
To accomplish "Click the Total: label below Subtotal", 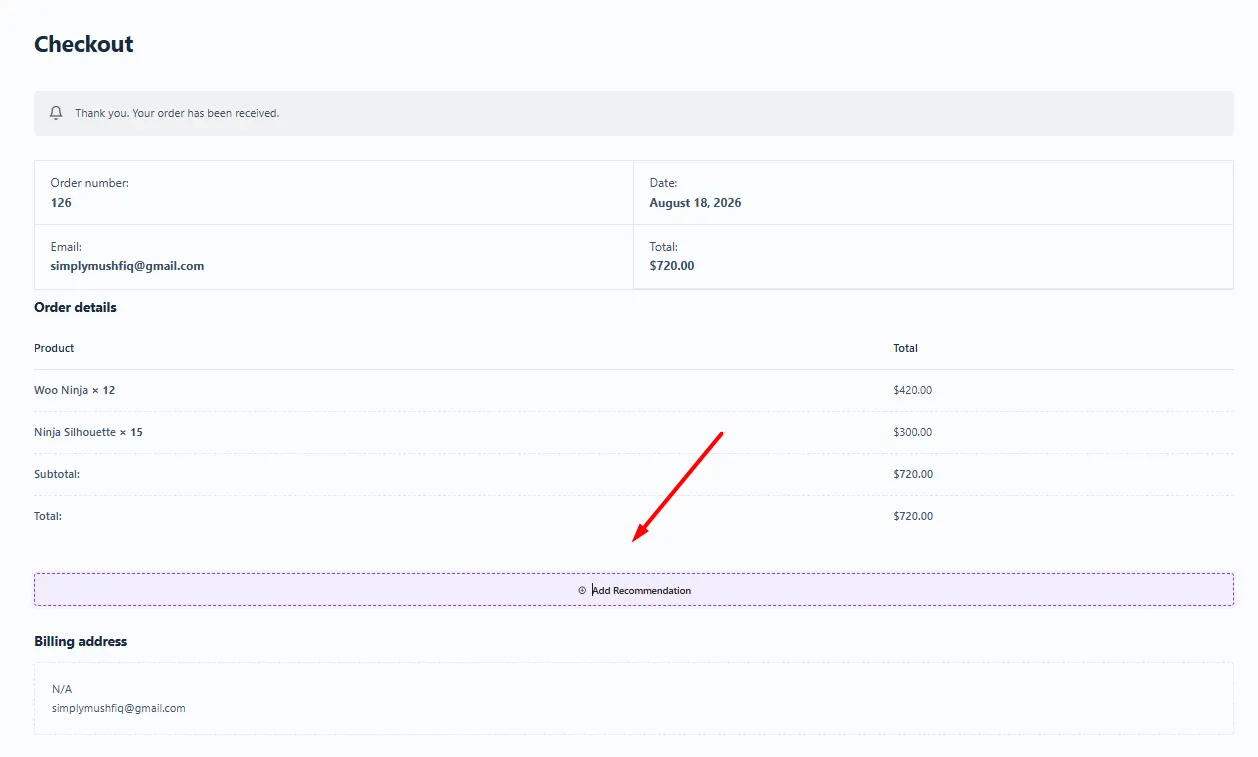I will pos(48,516).
